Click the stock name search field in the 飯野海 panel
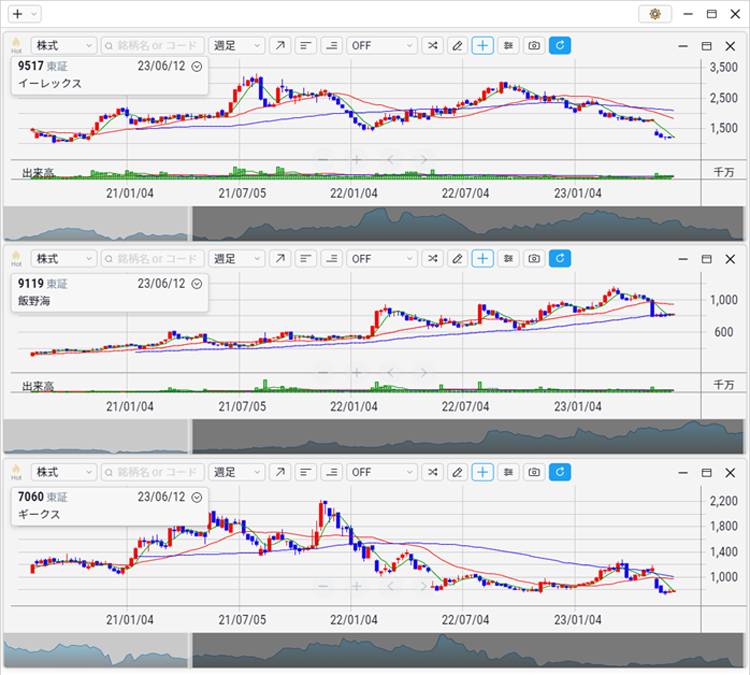This screenshot has width=750, height=675. (152, 259)
